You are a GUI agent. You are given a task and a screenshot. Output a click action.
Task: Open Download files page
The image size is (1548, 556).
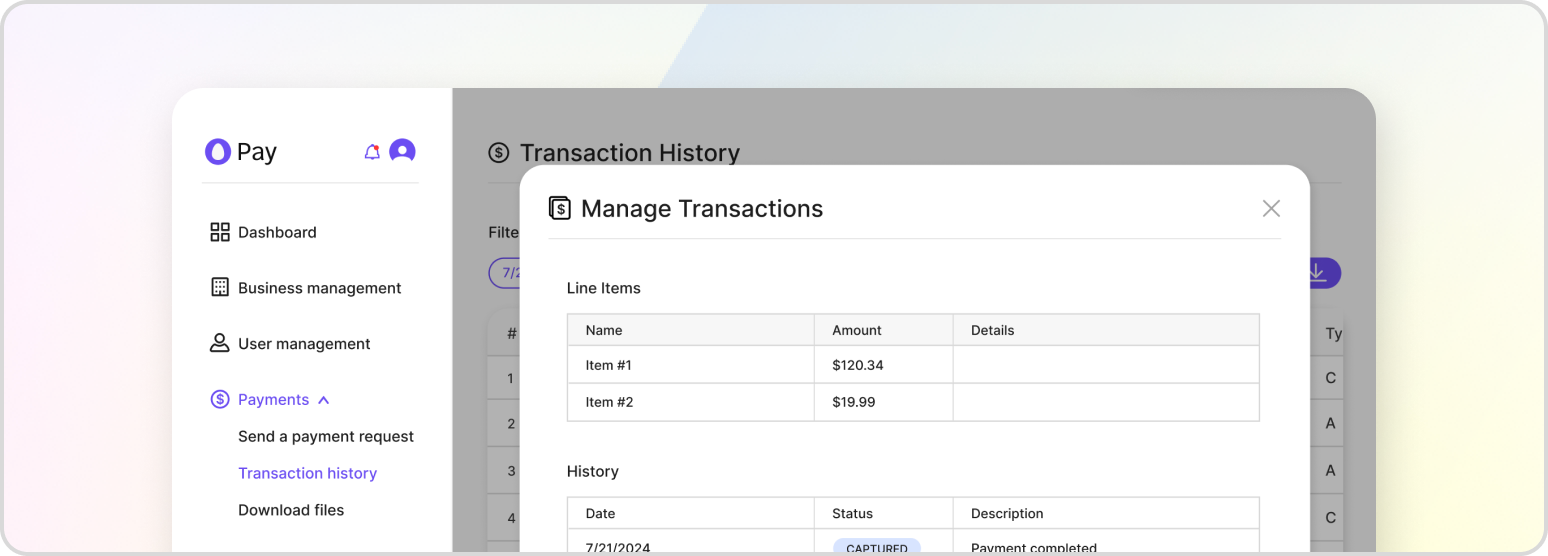[291, 510]
